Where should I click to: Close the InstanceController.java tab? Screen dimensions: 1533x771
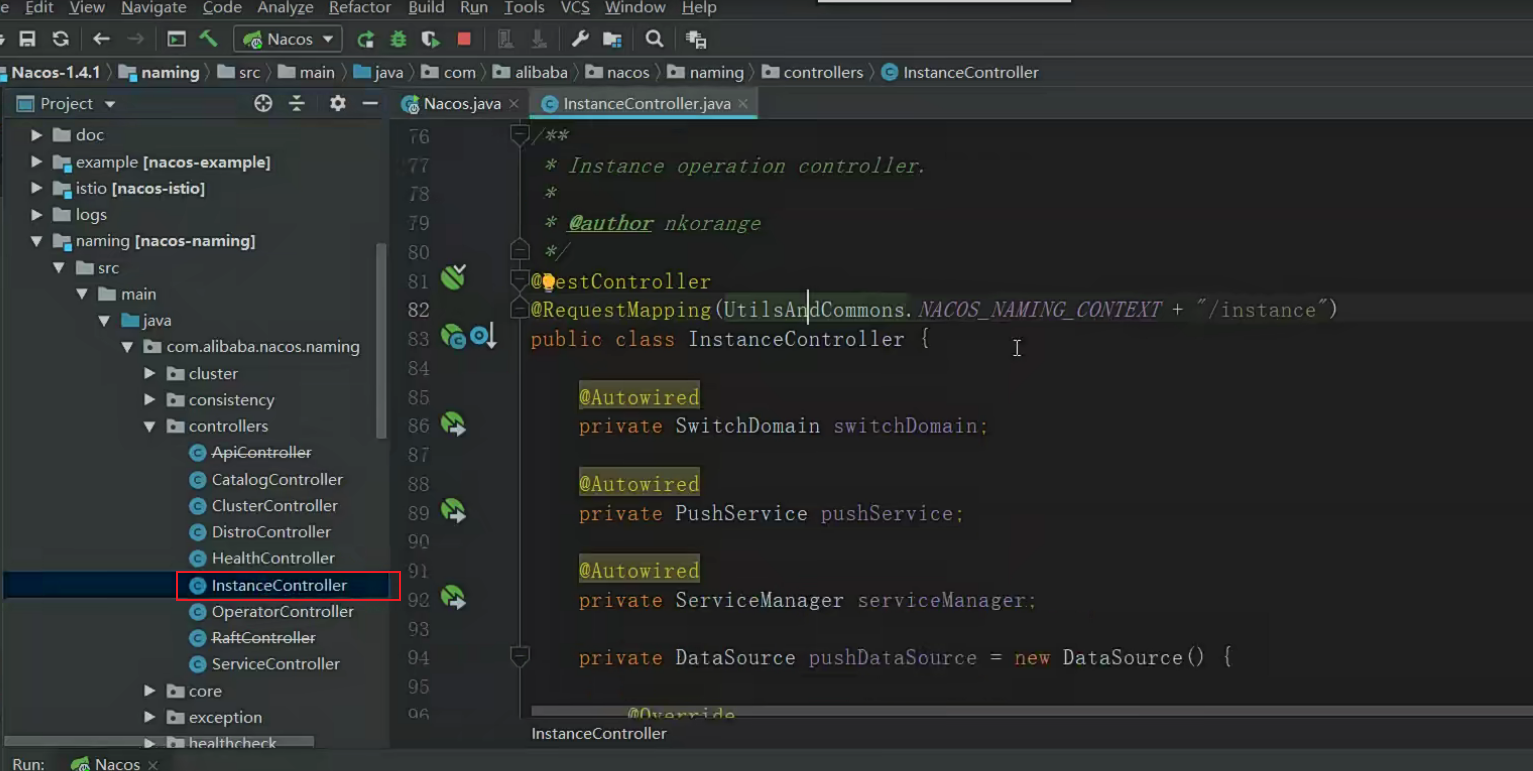click(x=743, y=104)
